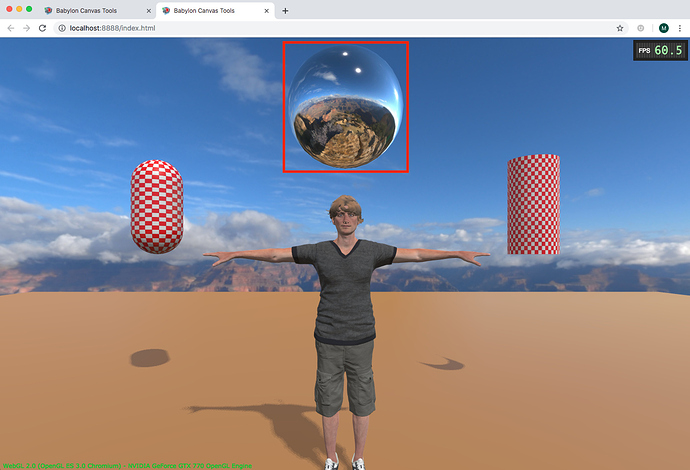Click the red macOS close window button
The image size is (690, 470).
pyautogui.click(x=9, y=9)
